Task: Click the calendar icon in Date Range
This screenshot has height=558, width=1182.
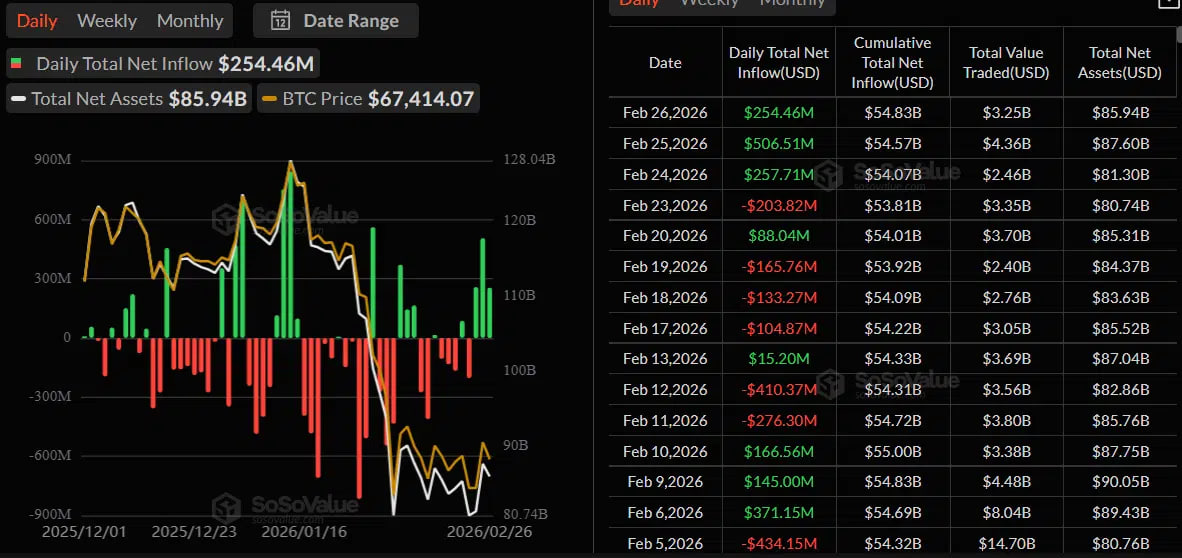Action: [280, 20]
